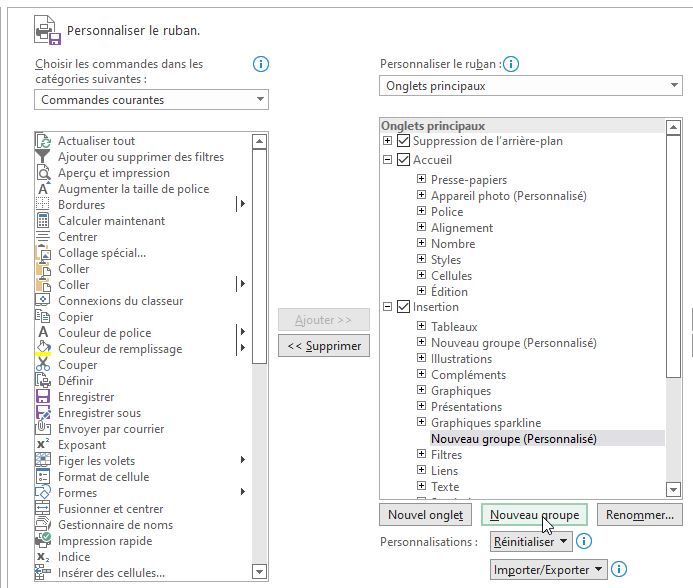Click the down arrow of the commands list scrollbar
This screenshot has height=588, width=693.
[x=259, y=571]
